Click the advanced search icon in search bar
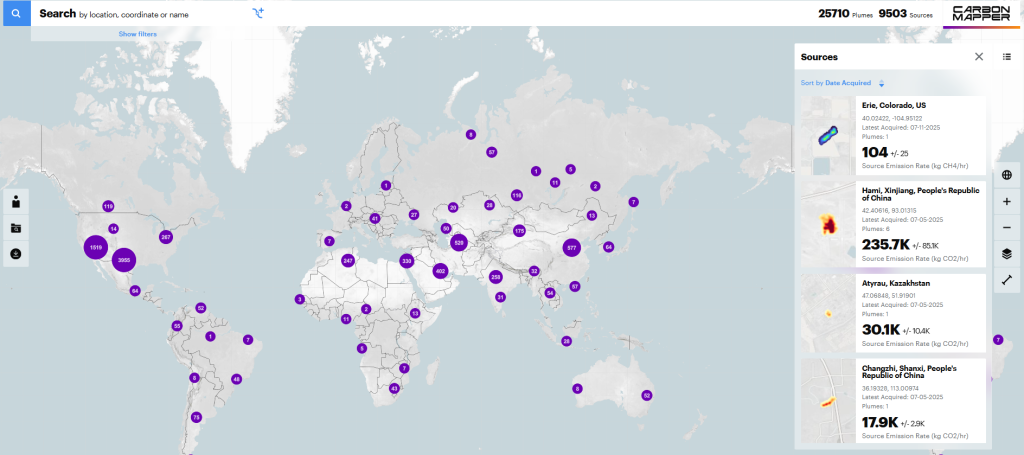1024x455 pixels. pyautogui.click(x=258, y=13)
